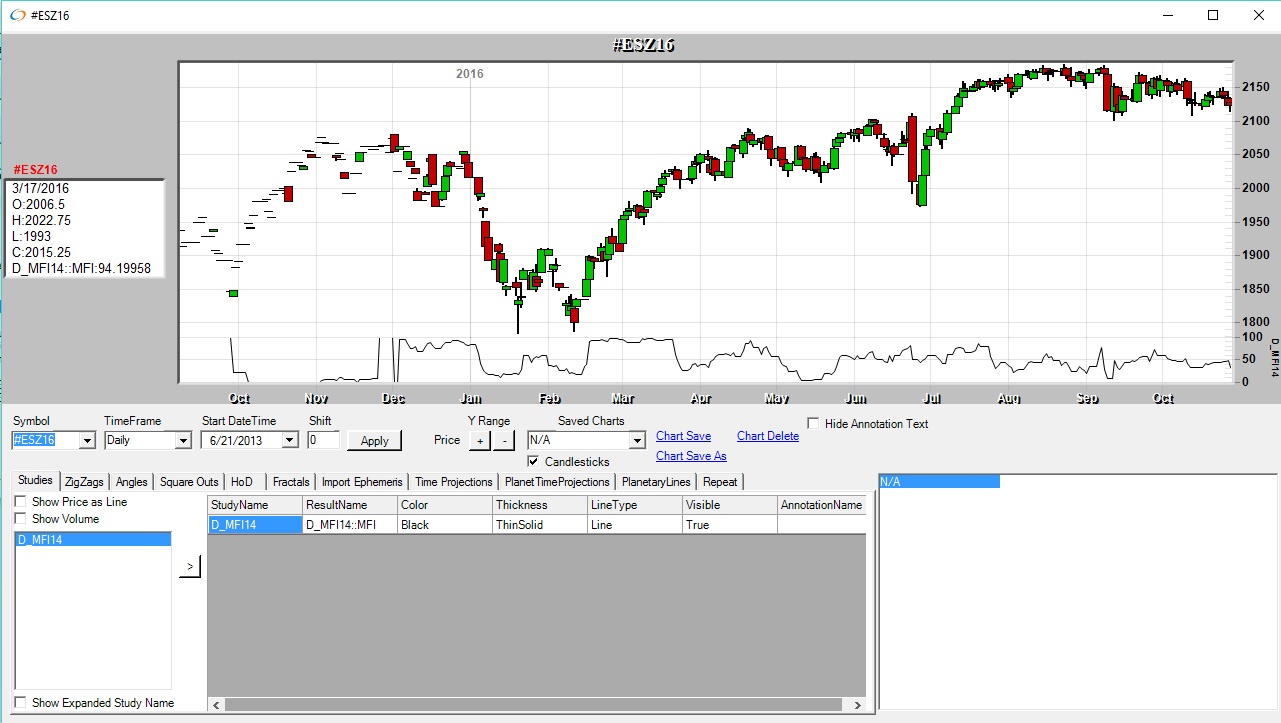Image resolution: width=1281 pixels, height=723 pixels.
Task: Switch to the ZigZags tab
Action: point(84,482)
